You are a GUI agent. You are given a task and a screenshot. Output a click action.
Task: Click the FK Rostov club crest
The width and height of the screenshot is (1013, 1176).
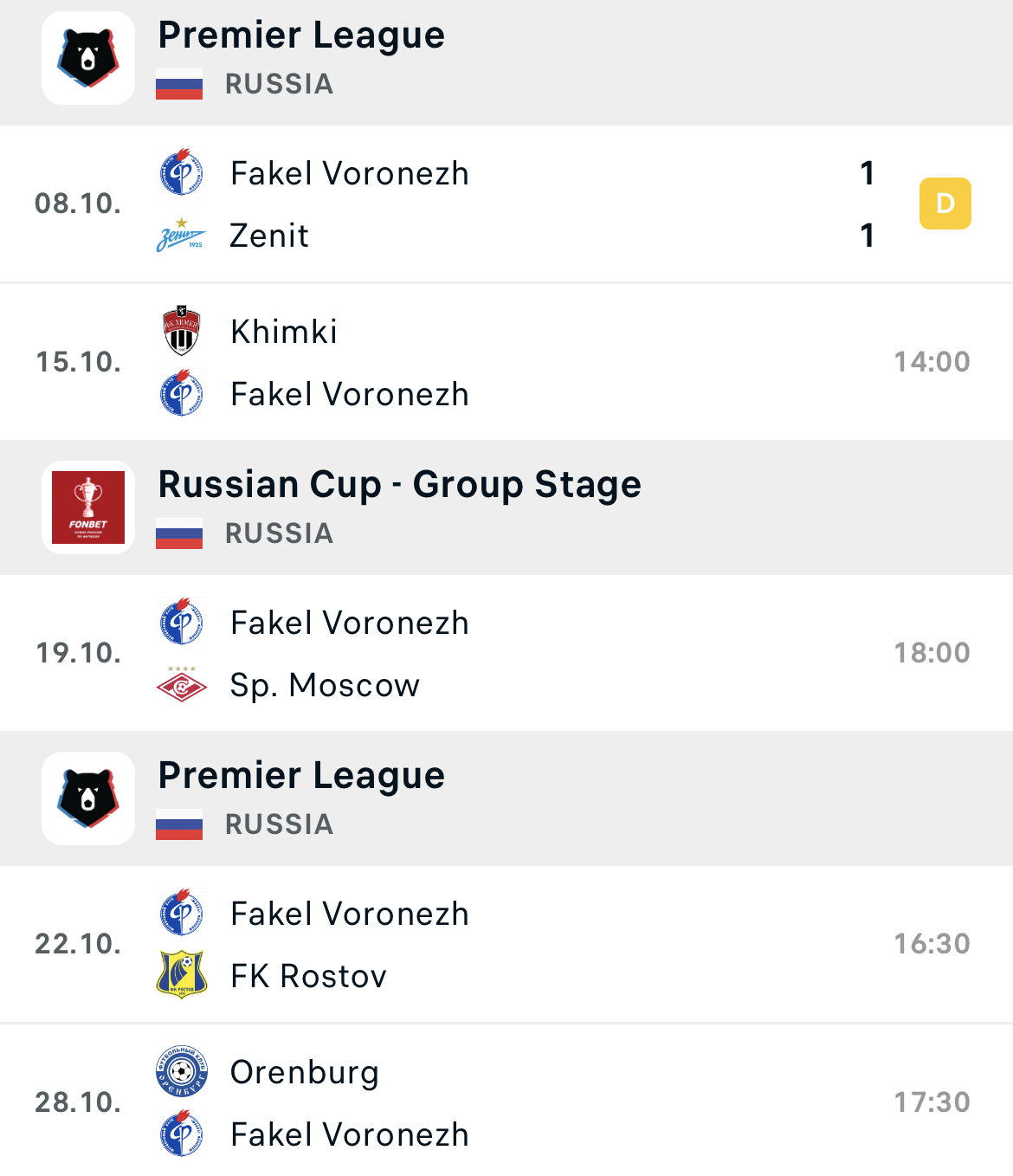click(x=181, y=975)
